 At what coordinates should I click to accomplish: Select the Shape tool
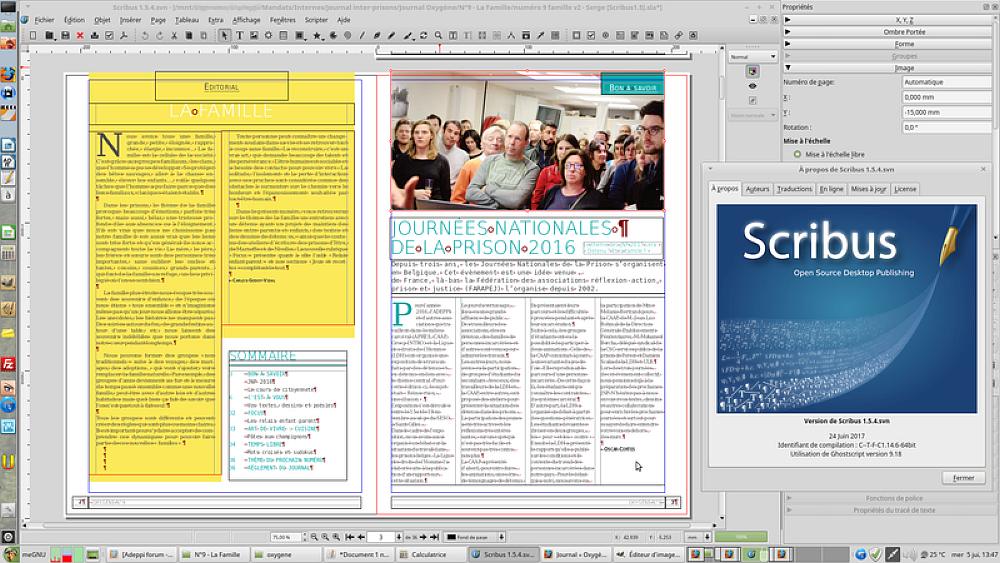(x=299, y=36)
